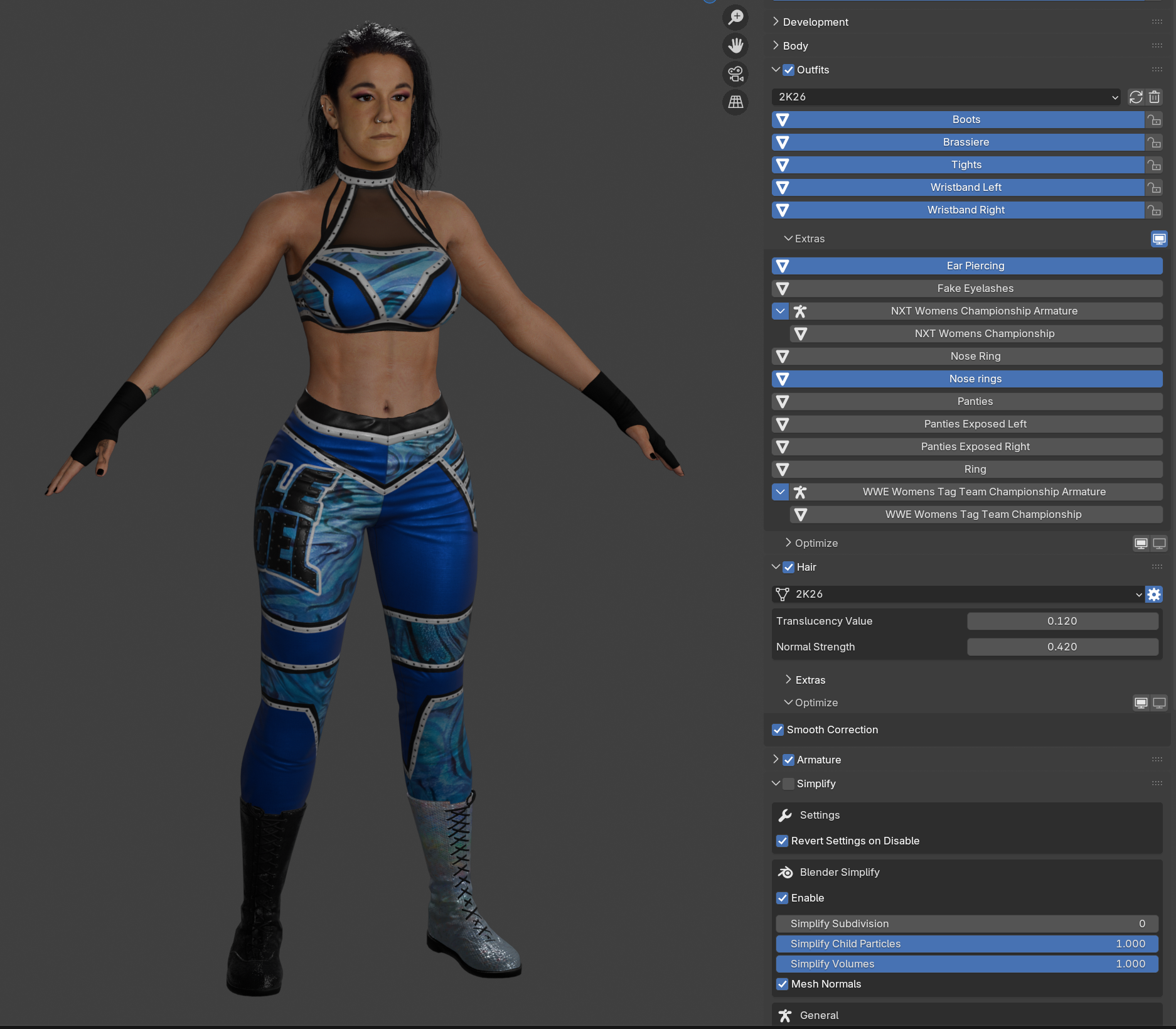Screen dimensions: 1176x1029
Task: Toggle the camera view icon
Action: point(735,74)
